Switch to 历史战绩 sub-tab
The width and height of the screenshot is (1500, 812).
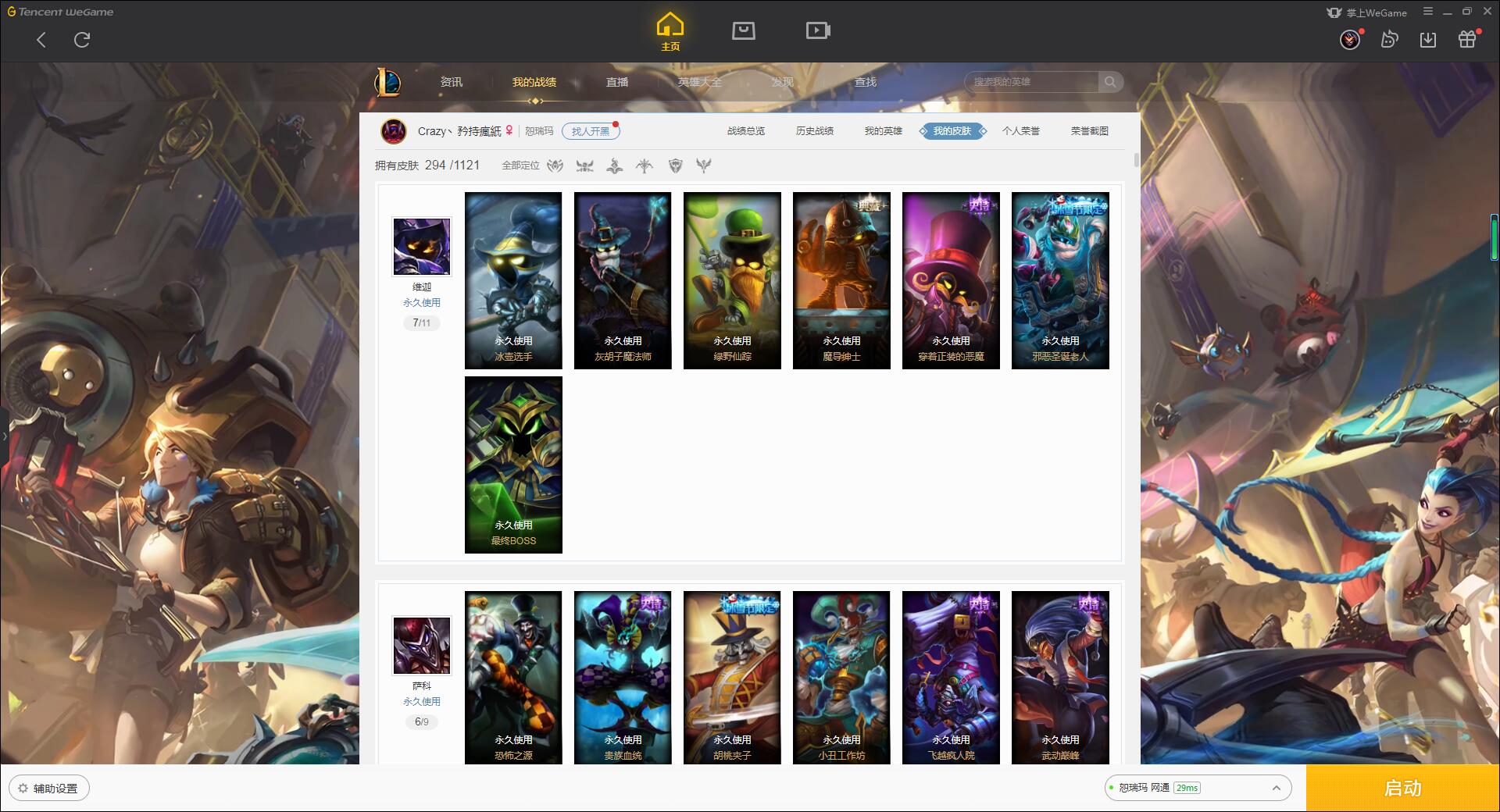click(x=815, y=131)
